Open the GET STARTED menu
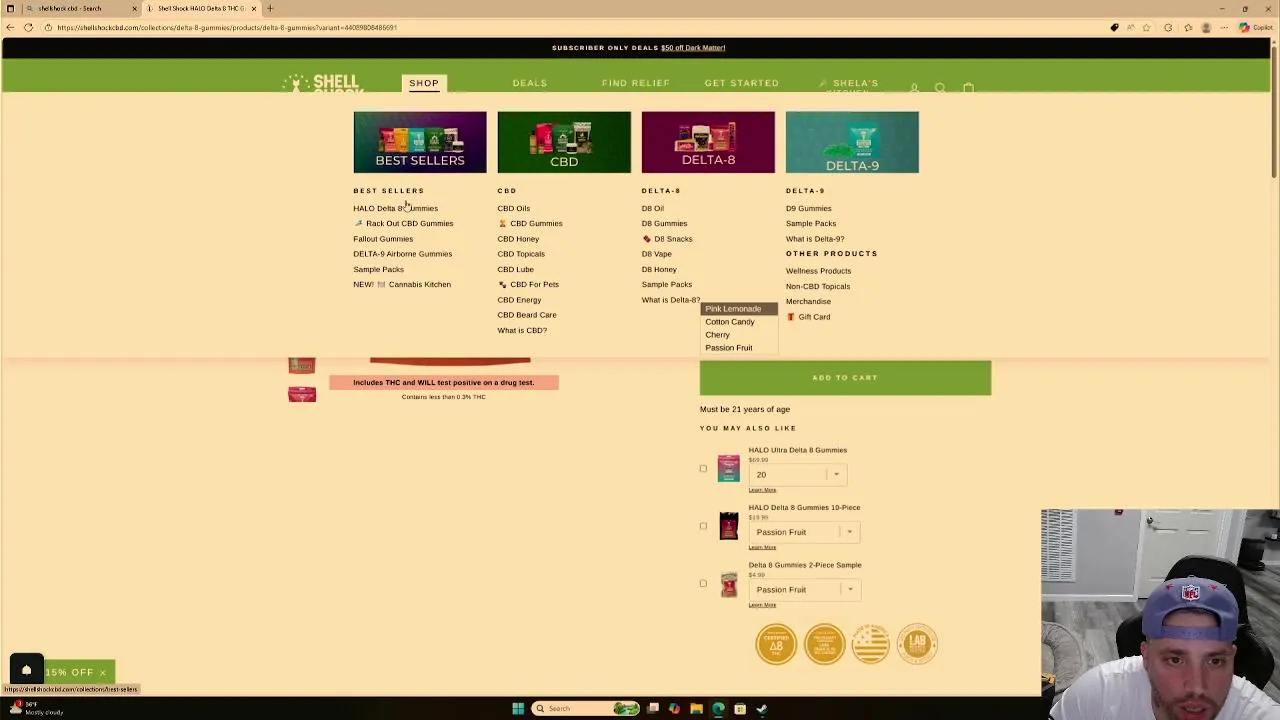The height and width of the screenshot is (720, 1280). pyautogui.click(x=742, y=83)
